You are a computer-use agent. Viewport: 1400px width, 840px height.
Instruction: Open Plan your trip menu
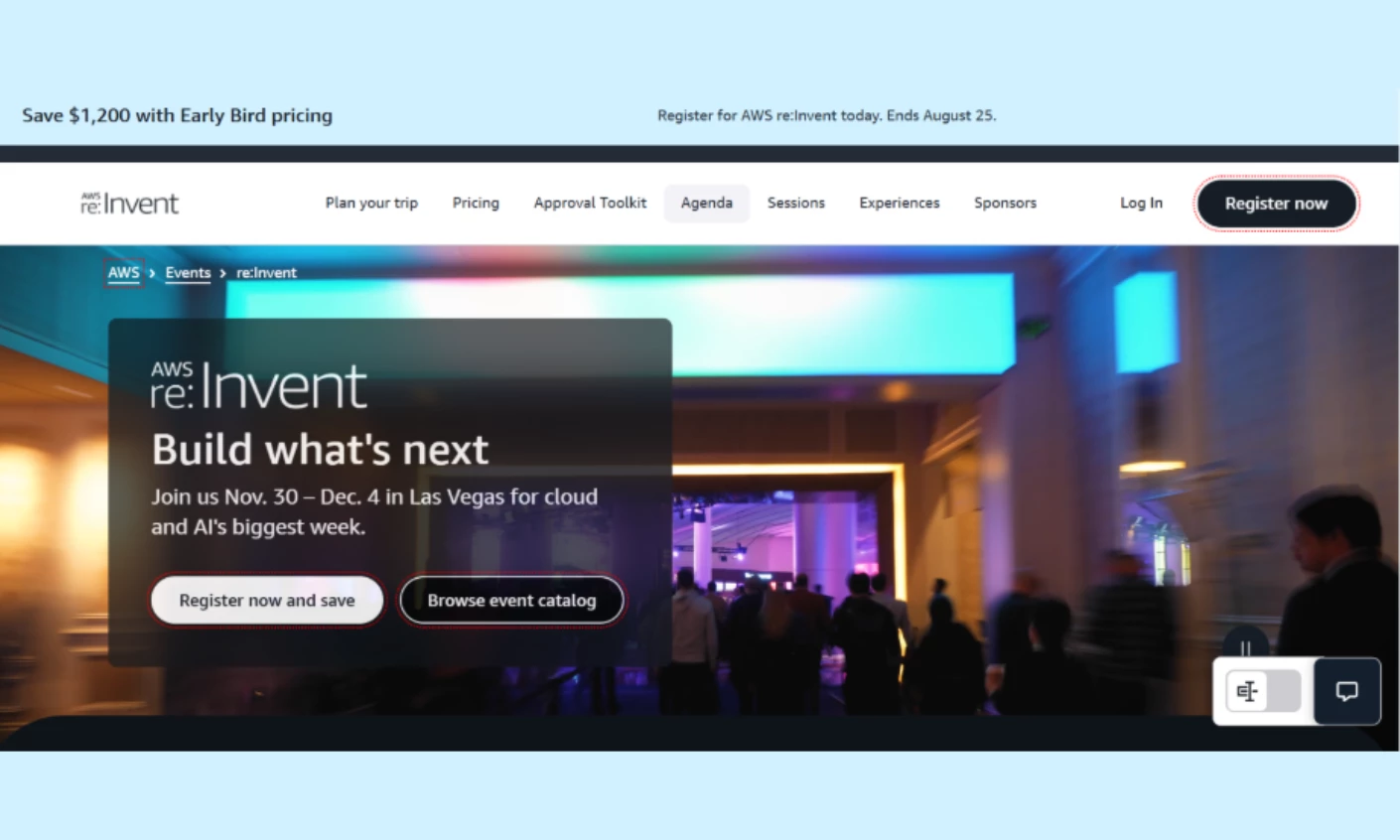pos(371,203)
